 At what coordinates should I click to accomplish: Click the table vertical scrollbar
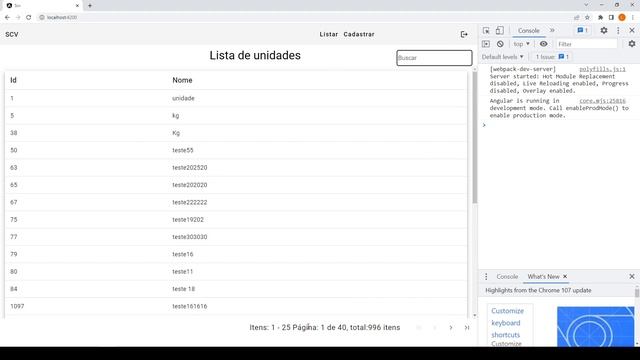coord(474,139)
